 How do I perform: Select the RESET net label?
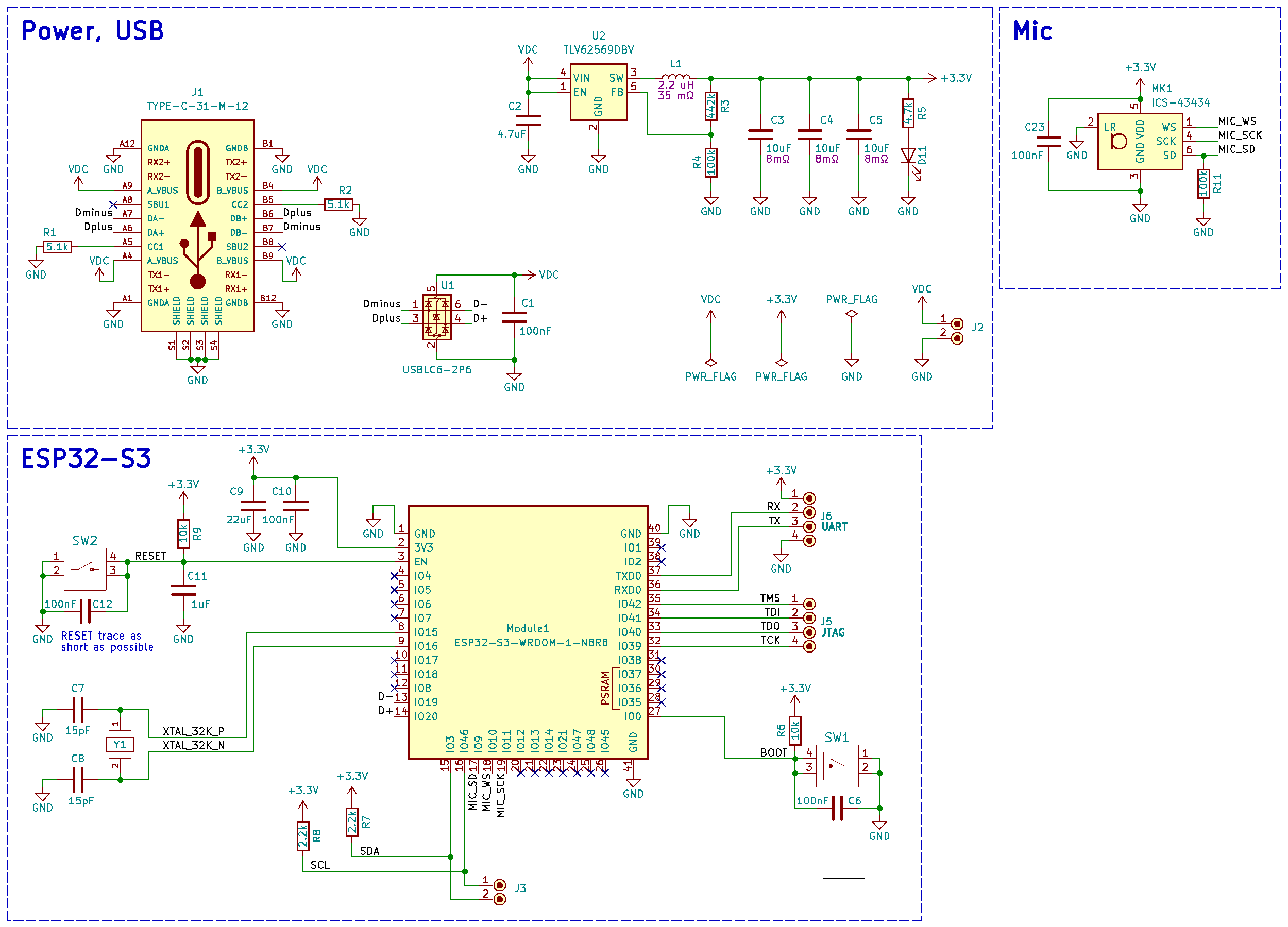tap(150, 556)
